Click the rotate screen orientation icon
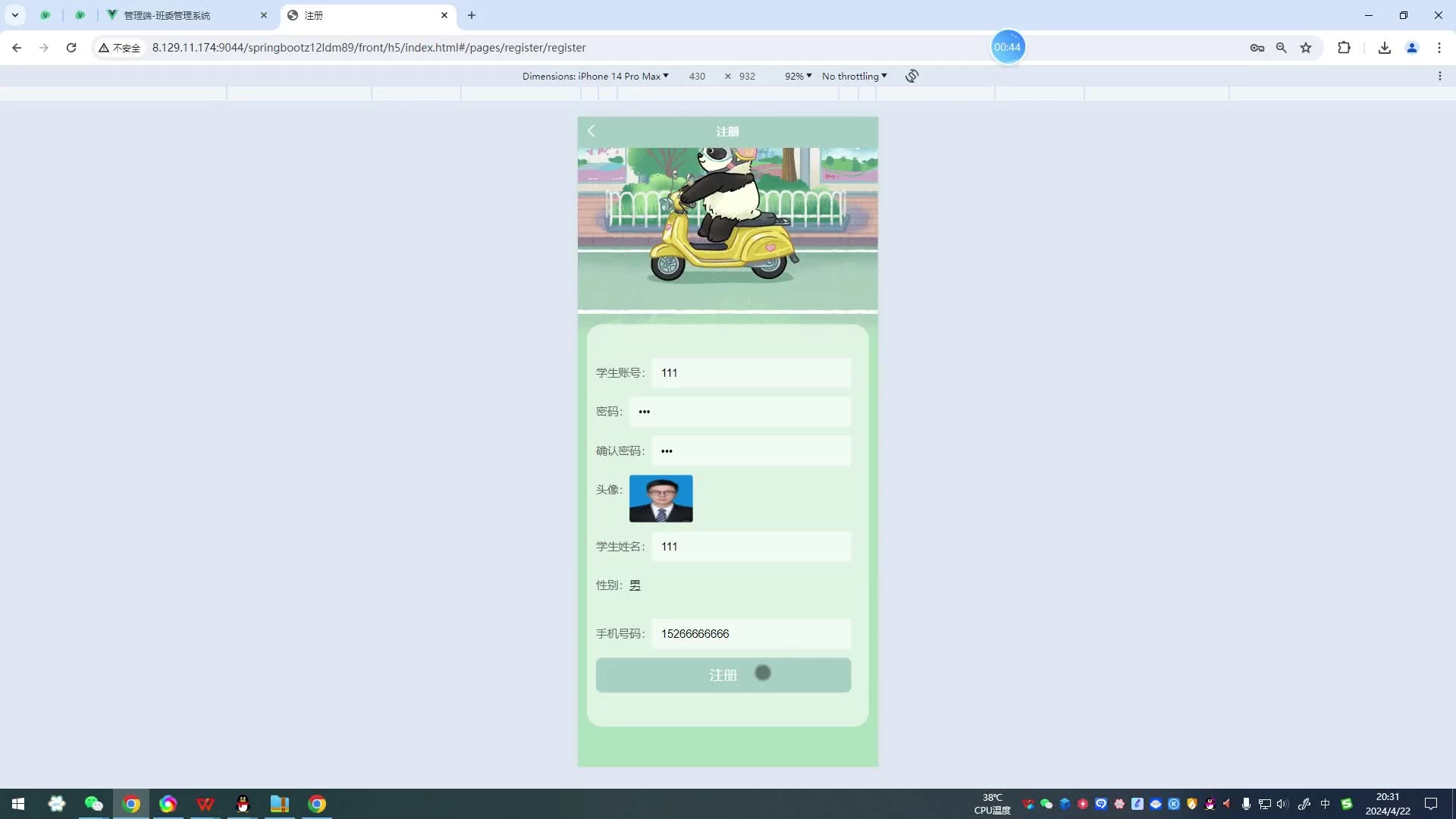The height and width of the screenshot is (819, 1456). pos(912,76)
